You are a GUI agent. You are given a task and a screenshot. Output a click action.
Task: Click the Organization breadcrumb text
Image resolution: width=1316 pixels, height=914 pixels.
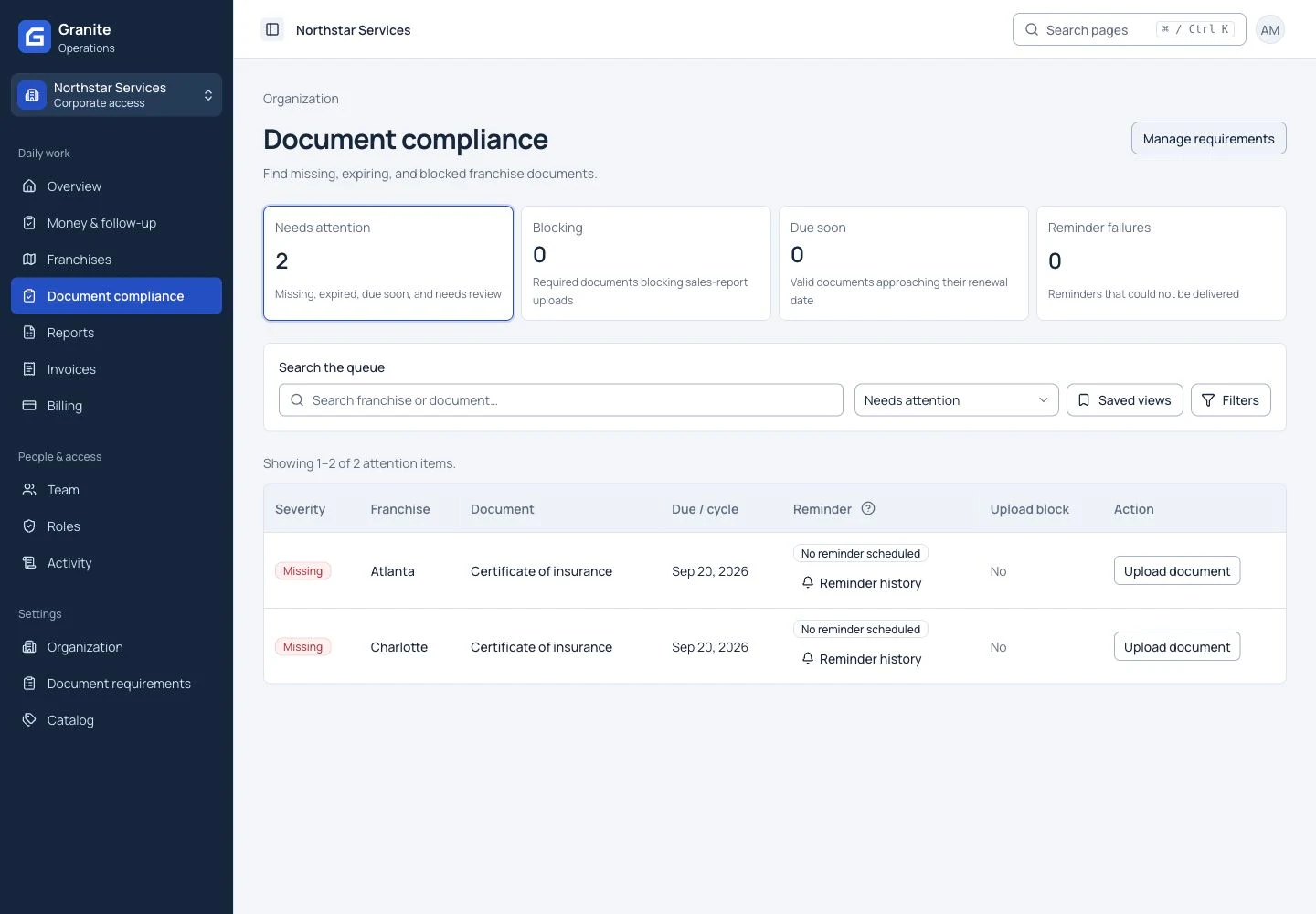[301, 99]
